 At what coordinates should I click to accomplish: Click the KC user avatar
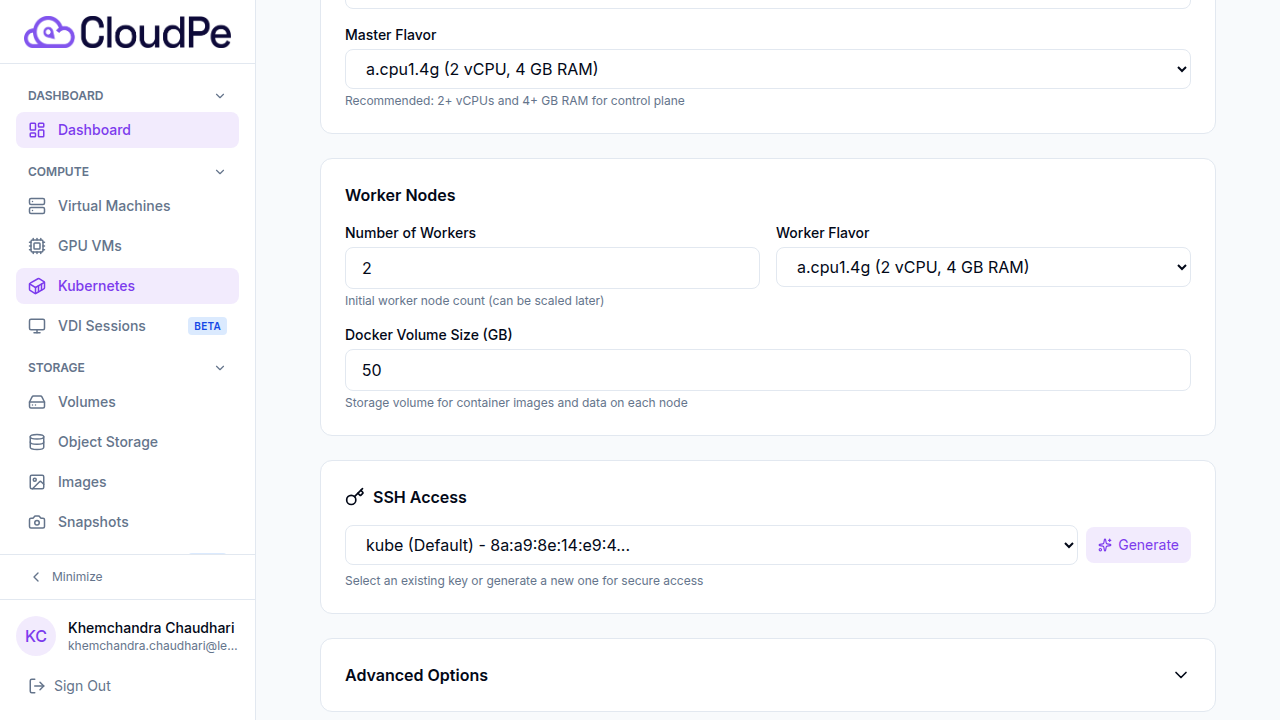pos(36,636)
